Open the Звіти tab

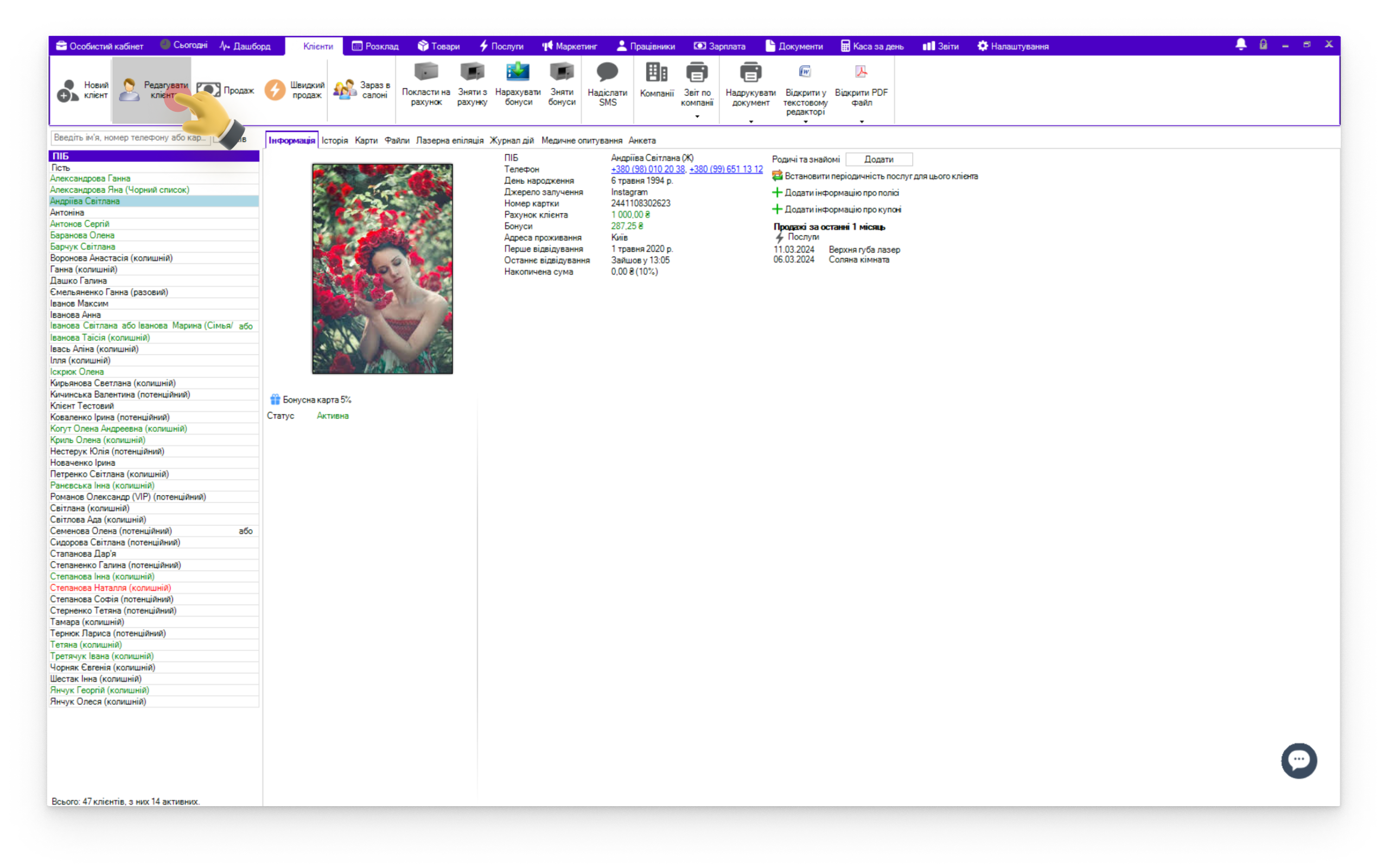pos(941,46)
